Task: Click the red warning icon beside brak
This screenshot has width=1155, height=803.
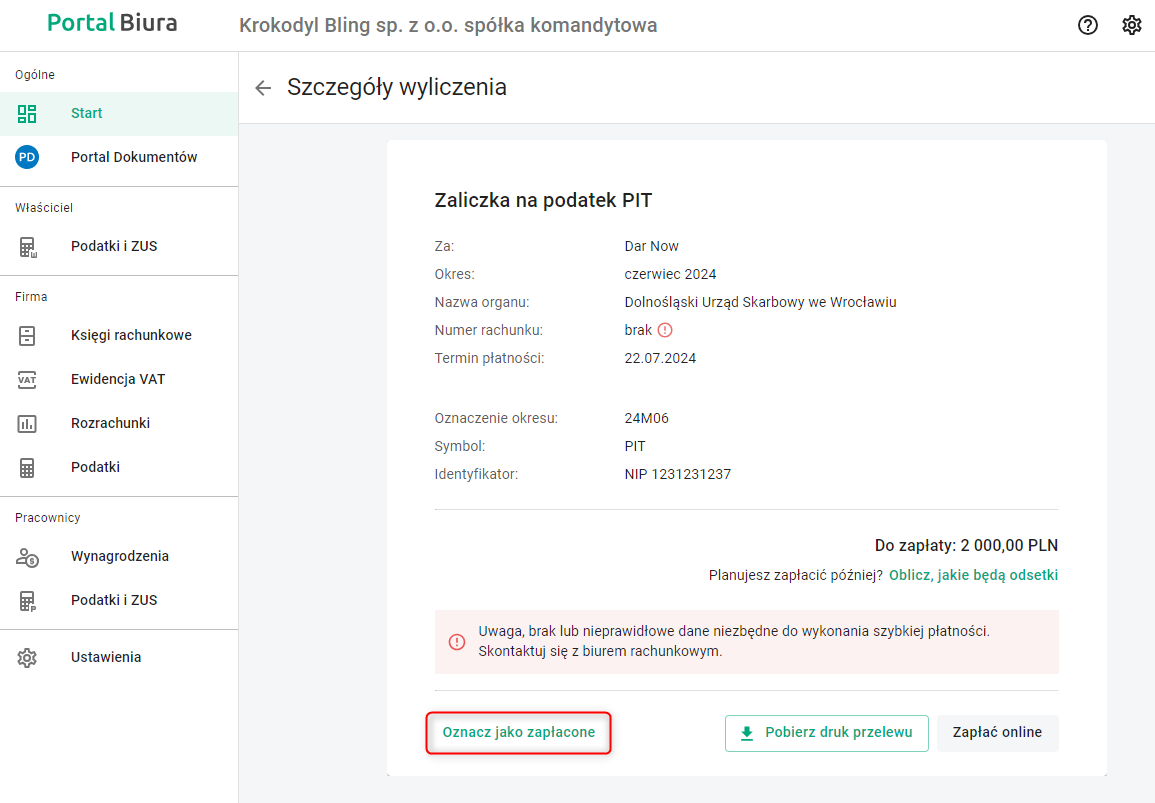Action: pos(665,330)
